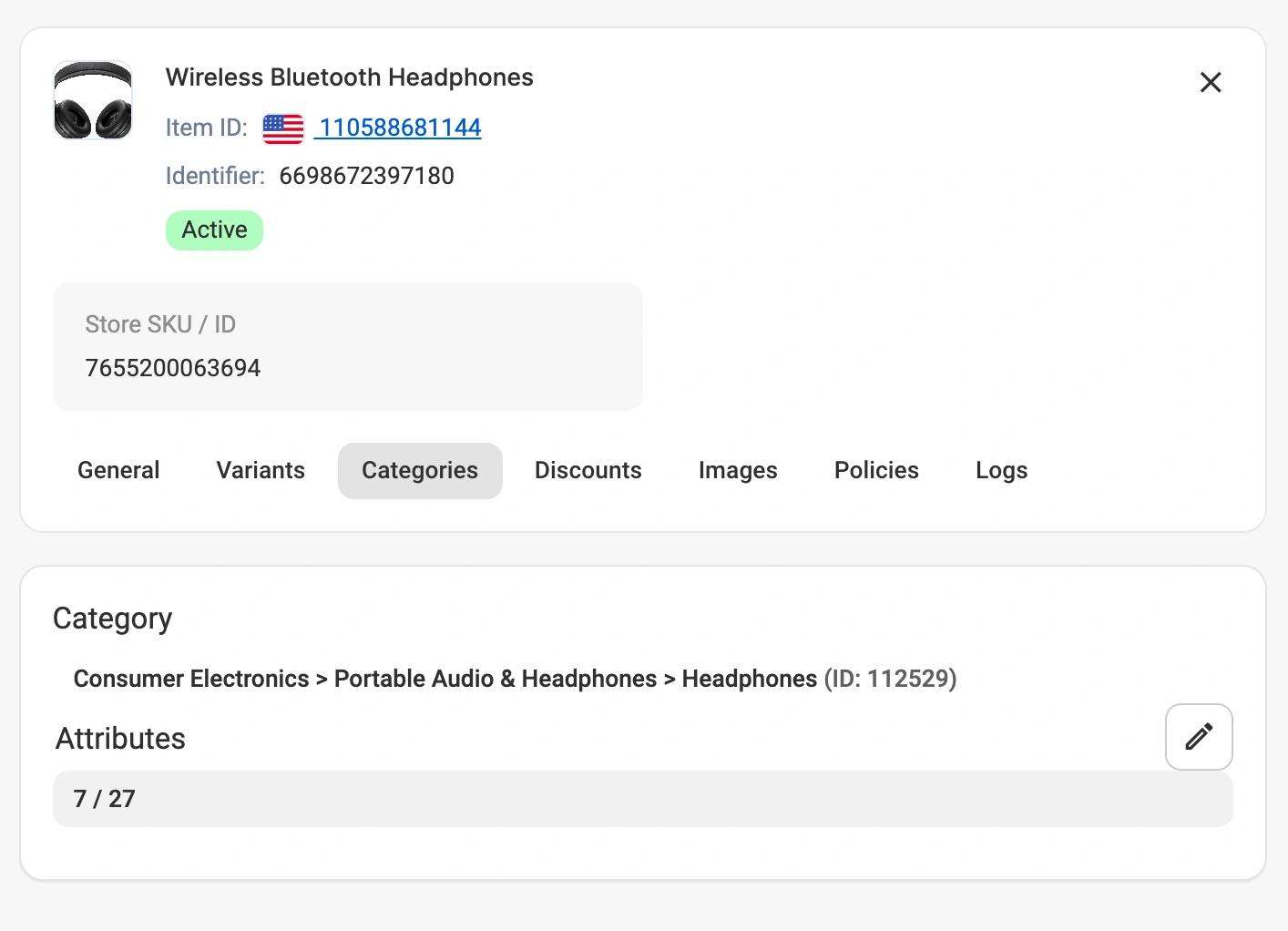This screenshot has height=931, width=1288.
Task: Show the Policies tab
Action: tap(876, 470)
